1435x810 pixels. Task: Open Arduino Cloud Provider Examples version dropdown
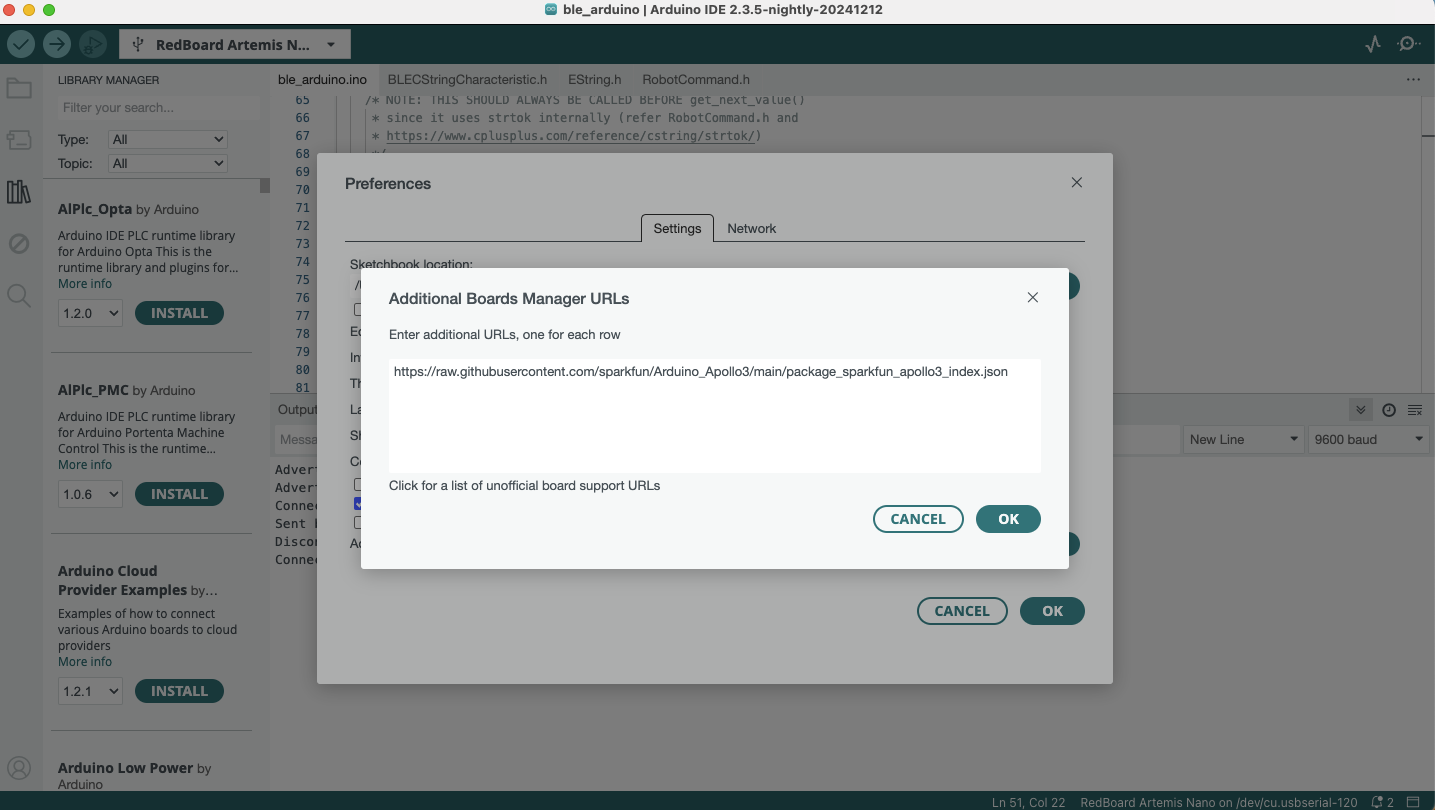coord(90,691)
